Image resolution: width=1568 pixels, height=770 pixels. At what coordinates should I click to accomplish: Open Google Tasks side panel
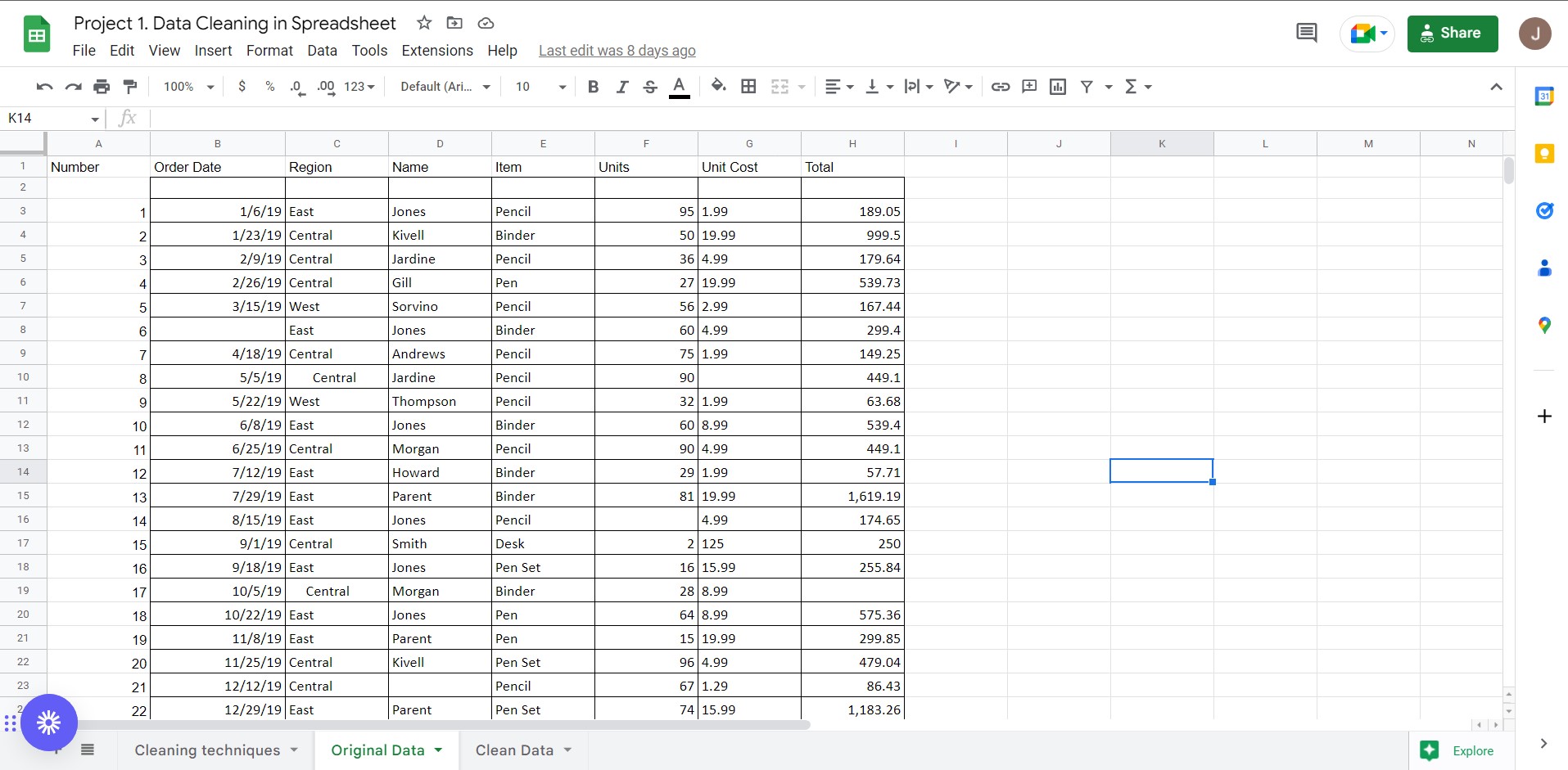pos(1544,211)
